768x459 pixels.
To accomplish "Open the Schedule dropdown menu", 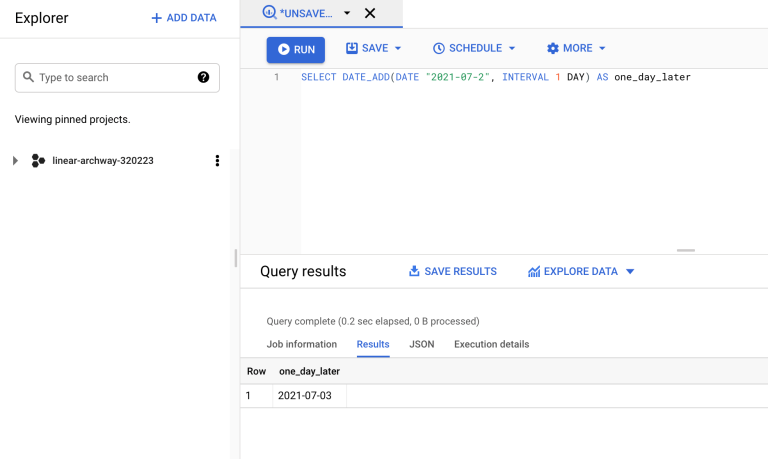I will click(512, 48).
